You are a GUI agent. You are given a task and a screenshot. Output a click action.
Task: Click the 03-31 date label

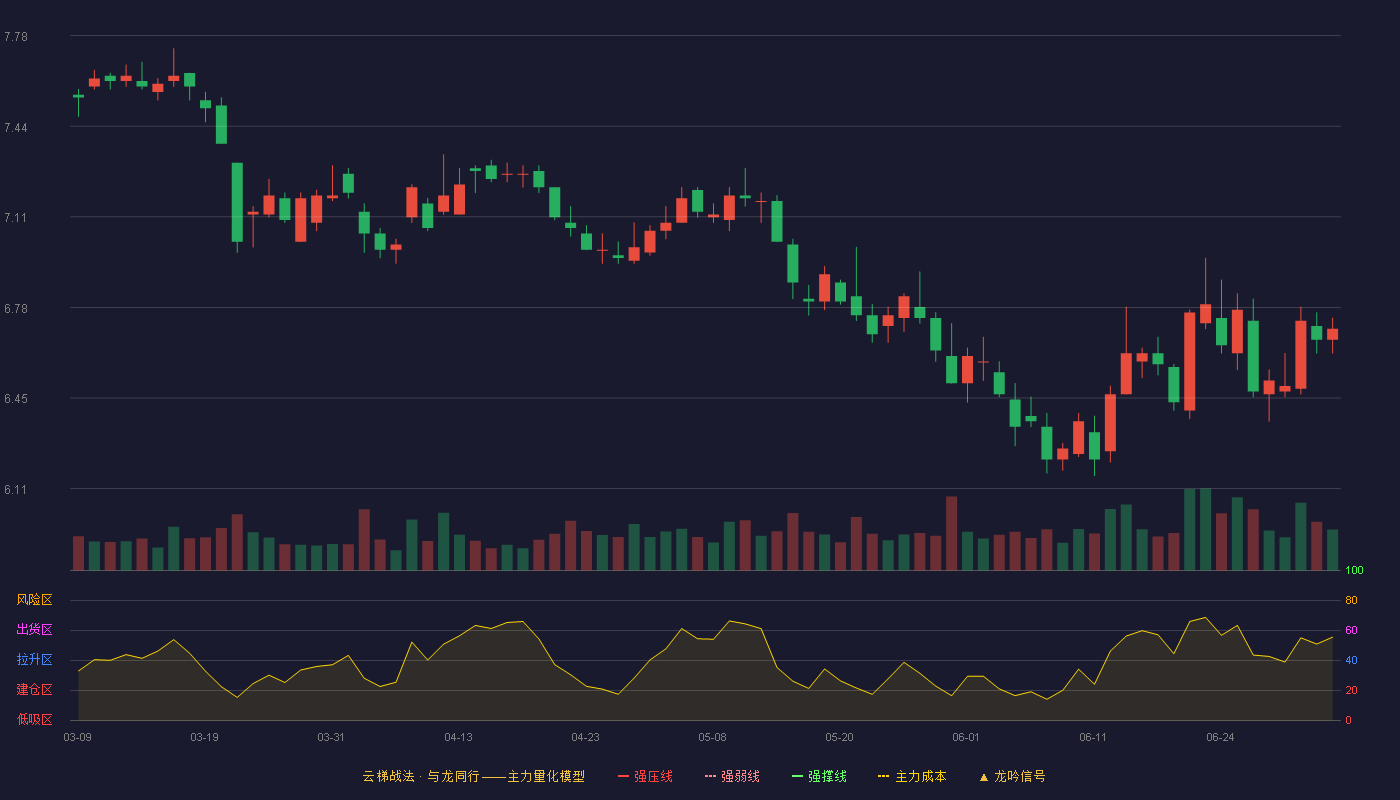click(331, 737)
